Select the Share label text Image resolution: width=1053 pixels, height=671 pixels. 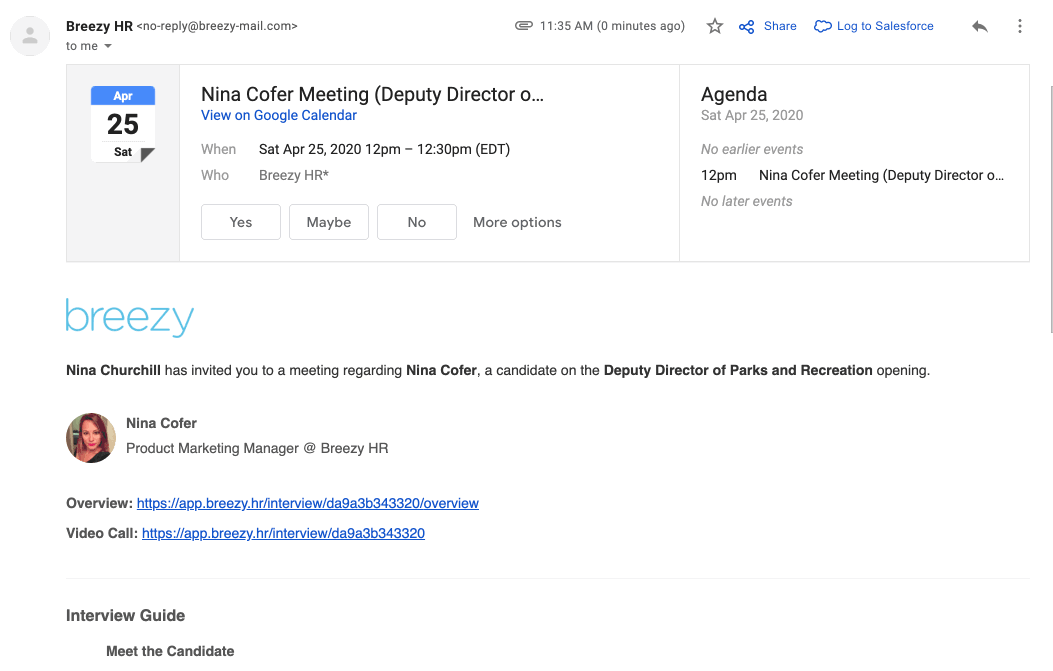pos(780,26)
